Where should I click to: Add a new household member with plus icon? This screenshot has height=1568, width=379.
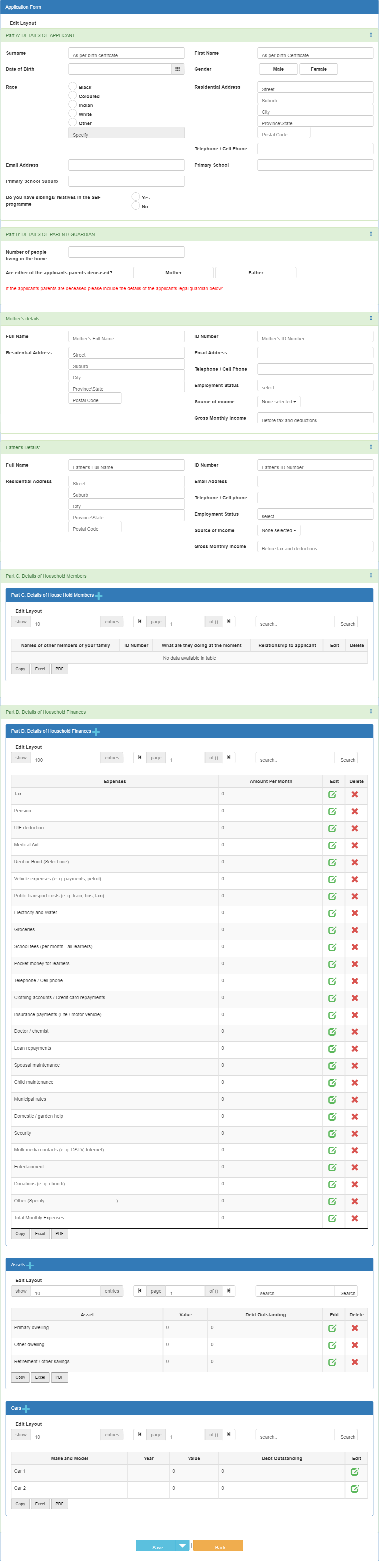[x=98, y=596]
